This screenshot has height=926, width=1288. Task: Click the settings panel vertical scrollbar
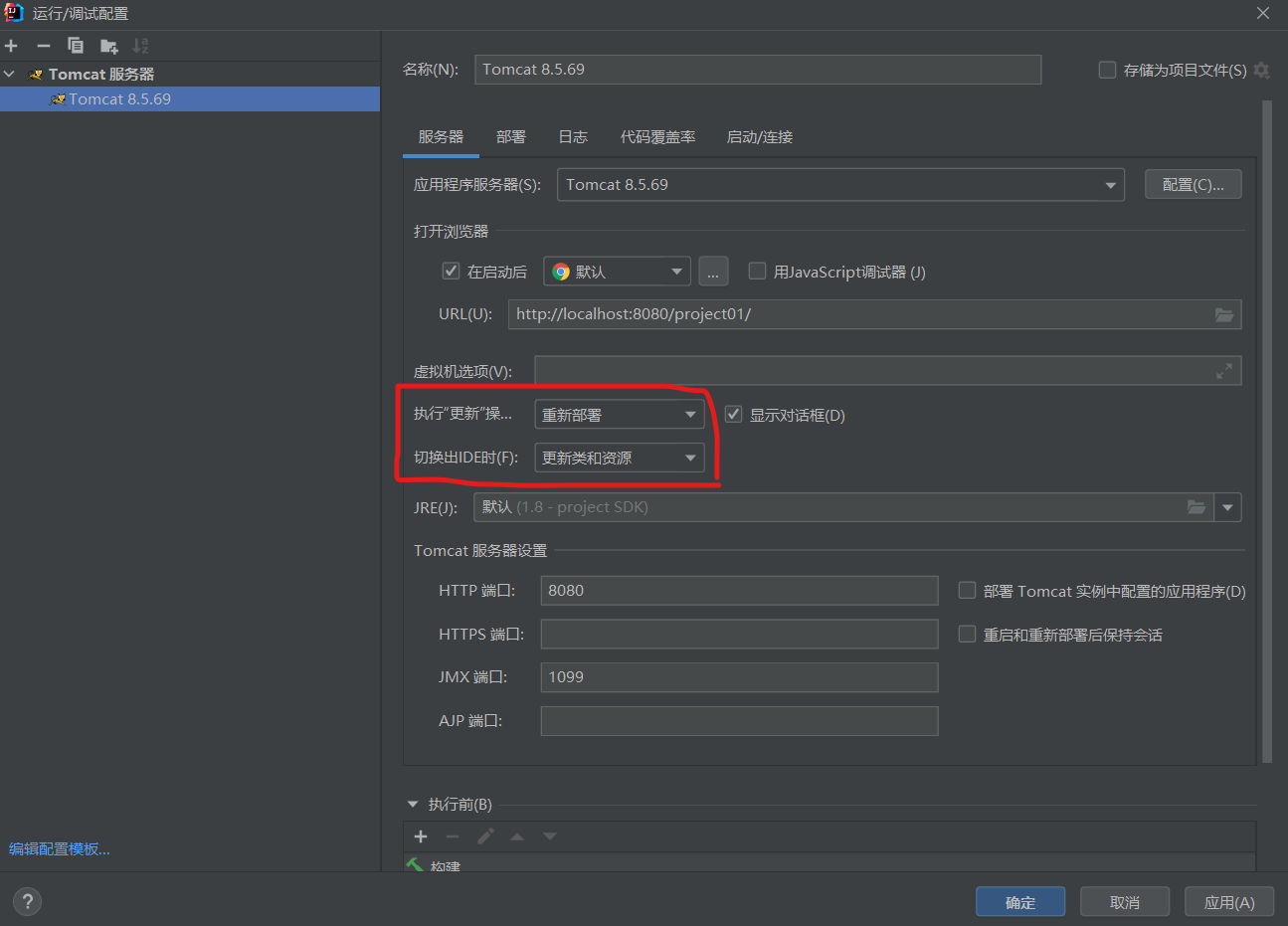point(1267,431)
